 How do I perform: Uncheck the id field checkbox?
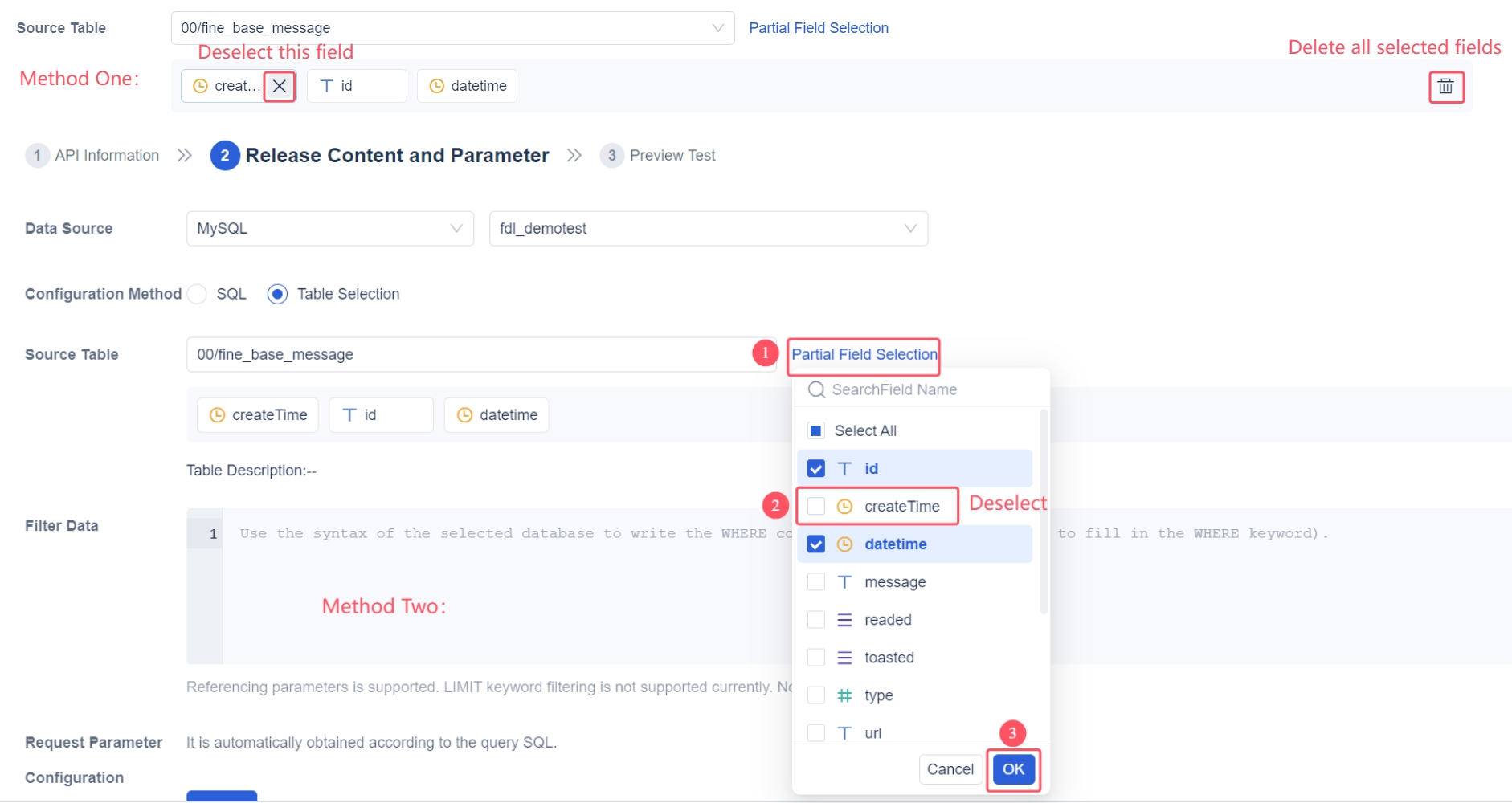[x=815, y=469]
